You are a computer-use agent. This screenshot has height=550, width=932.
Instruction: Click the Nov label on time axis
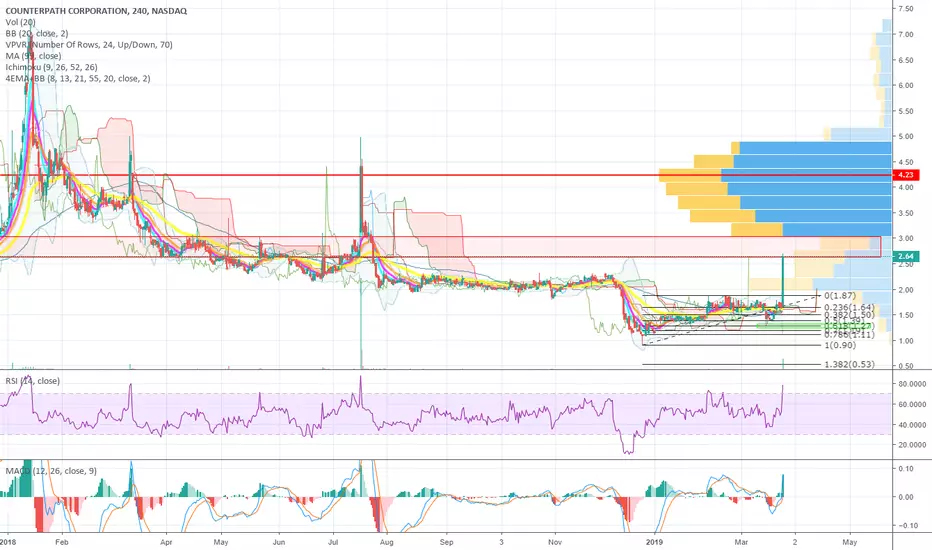[555, 542]
